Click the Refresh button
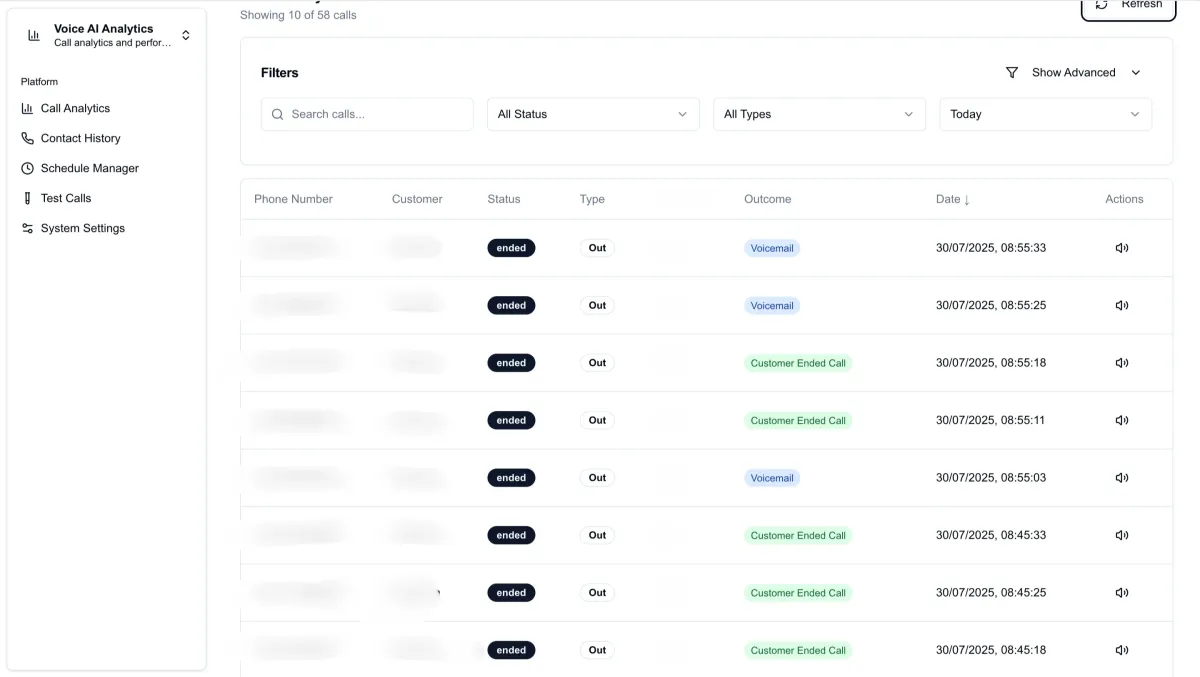This screenshot has height=677, width=1200. tap(1128, 6)
